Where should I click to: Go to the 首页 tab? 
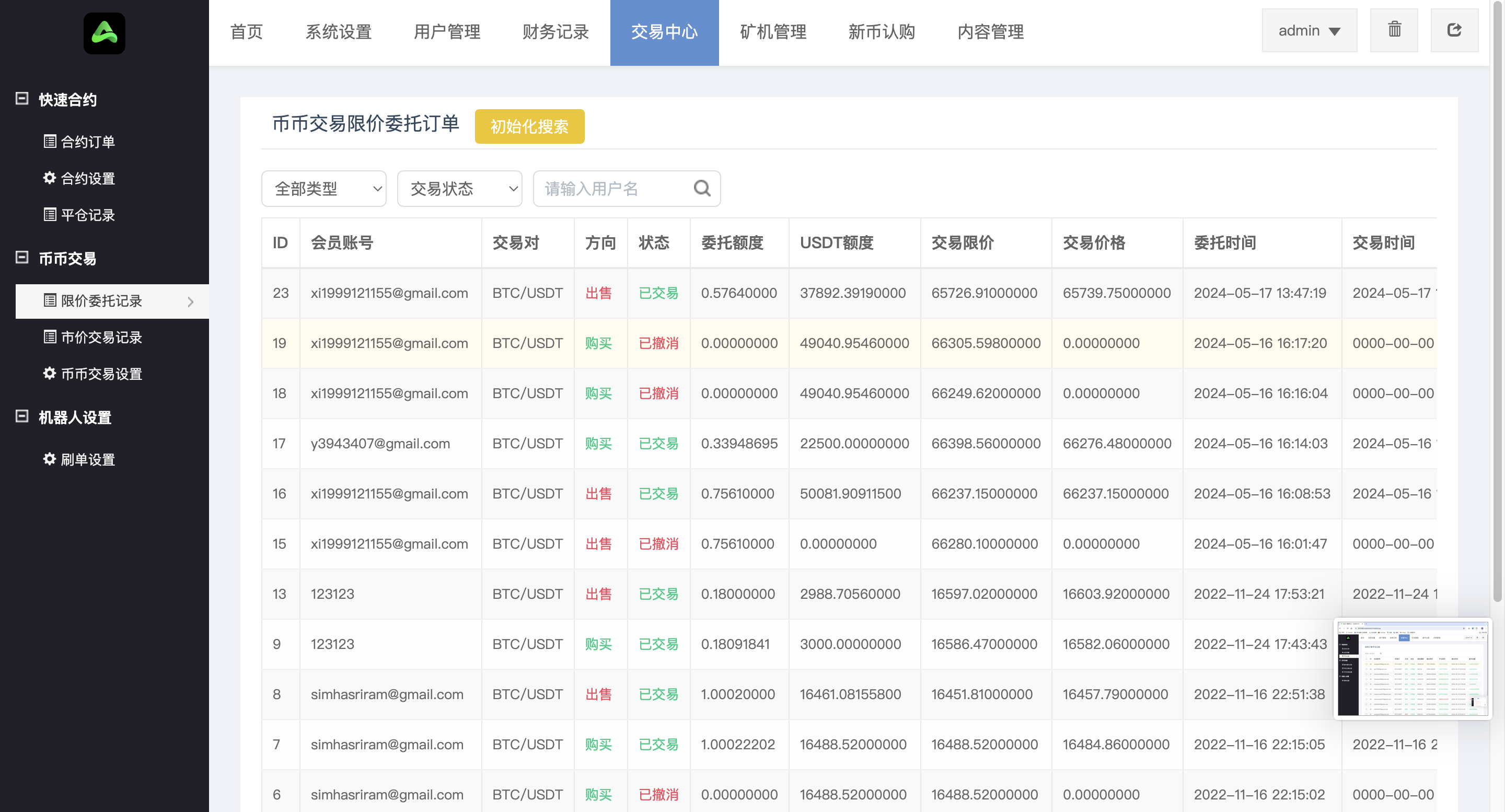(247, 32)
